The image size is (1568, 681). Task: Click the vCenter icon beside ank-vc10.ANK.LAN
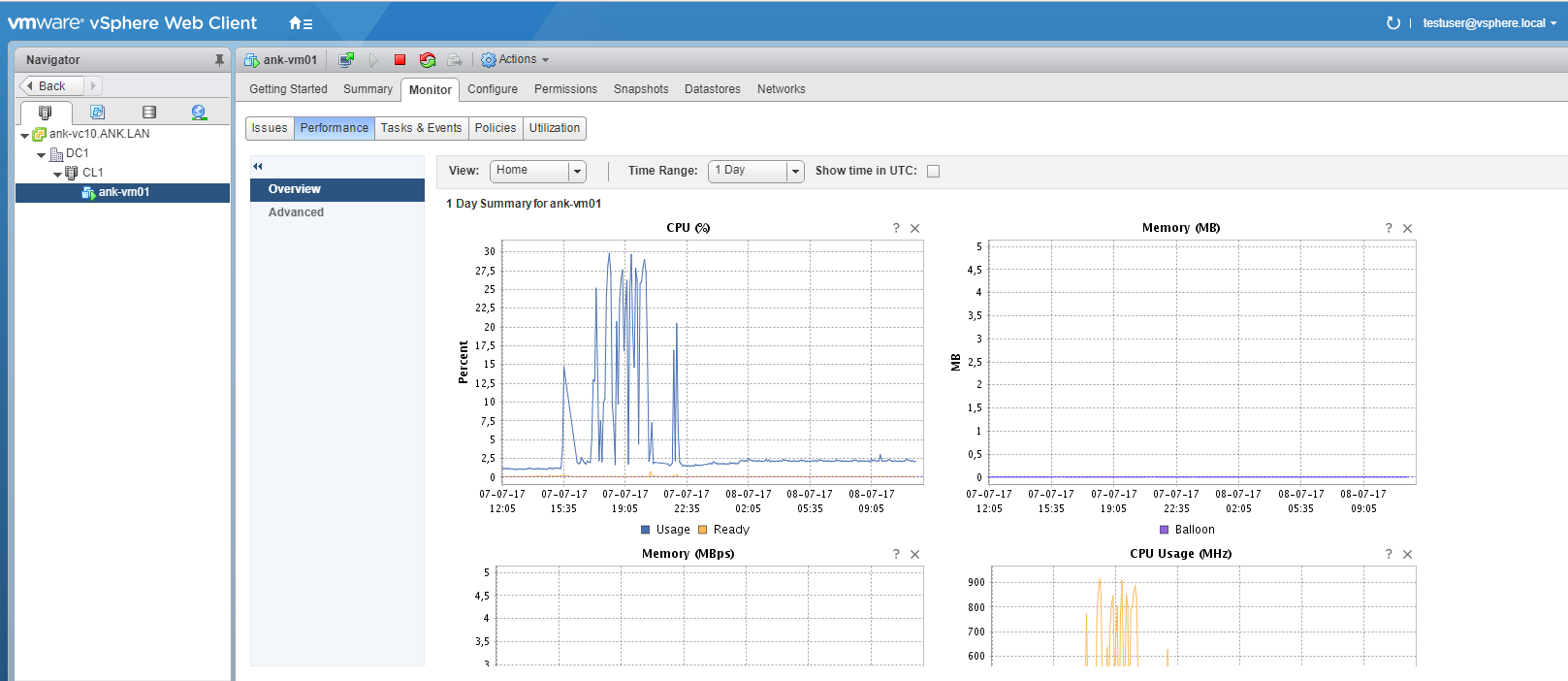pos(40,134)
